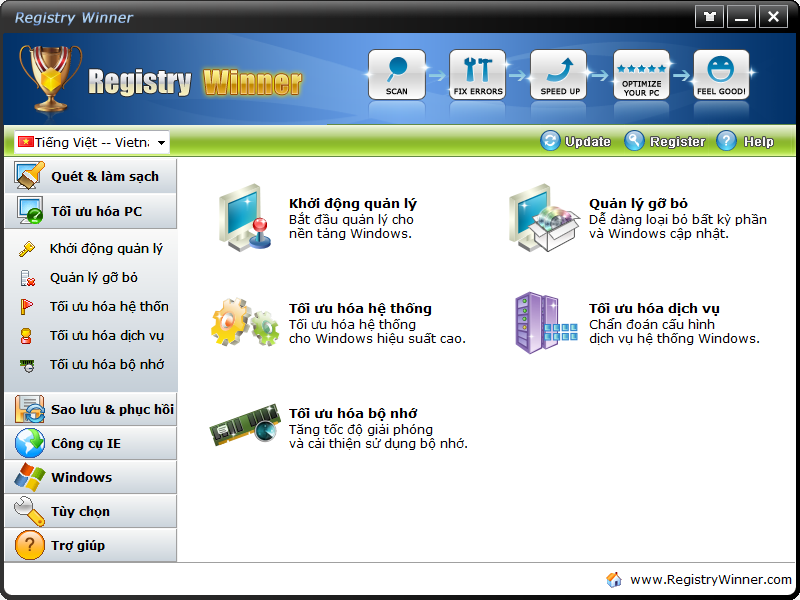Click icon beside sidebar Tối ưu hóa dịch vụ
The height and width of the screenshot is (600, 800).
pyautogui.click(x=26, y=336)
